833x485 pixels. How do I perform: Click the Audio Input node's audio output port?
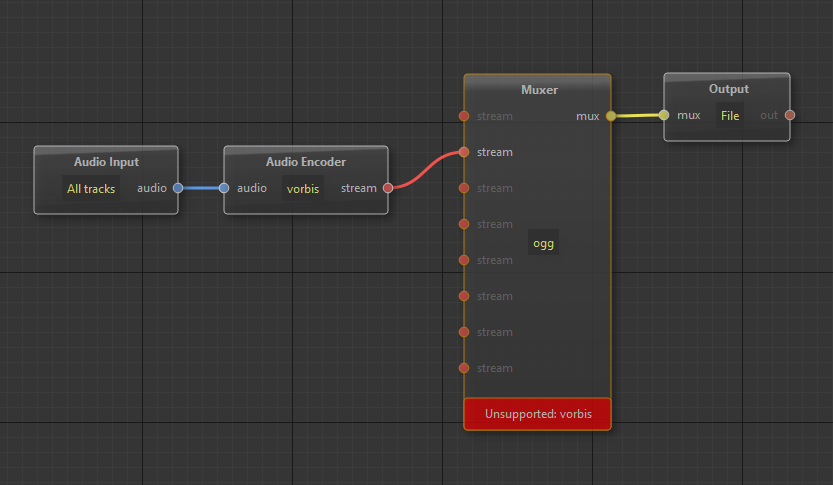pyautogui.click(x=178, y=188)
